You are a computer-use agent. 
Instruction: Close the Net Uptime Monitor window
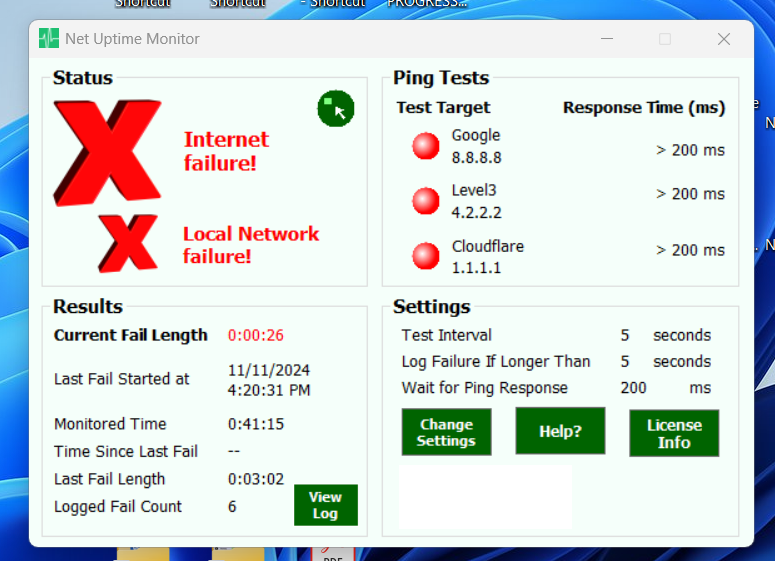click(x=724, y=39)
